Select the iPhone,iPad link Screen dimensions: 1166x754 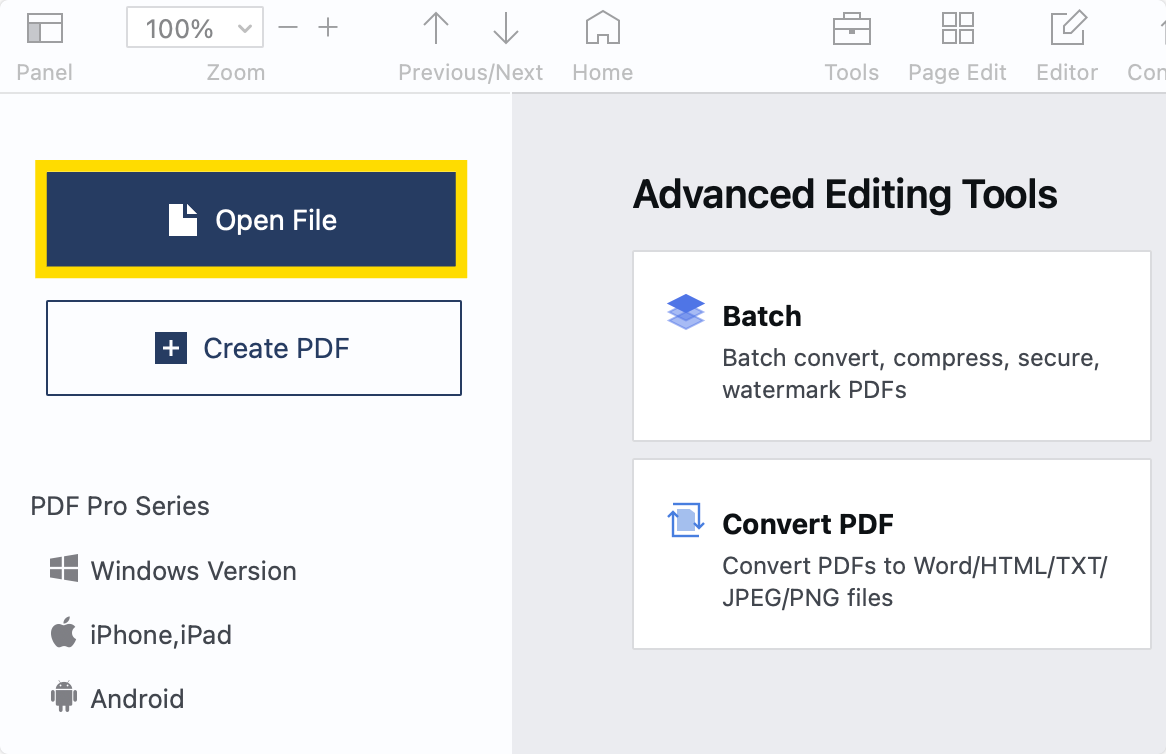[161, 635]
